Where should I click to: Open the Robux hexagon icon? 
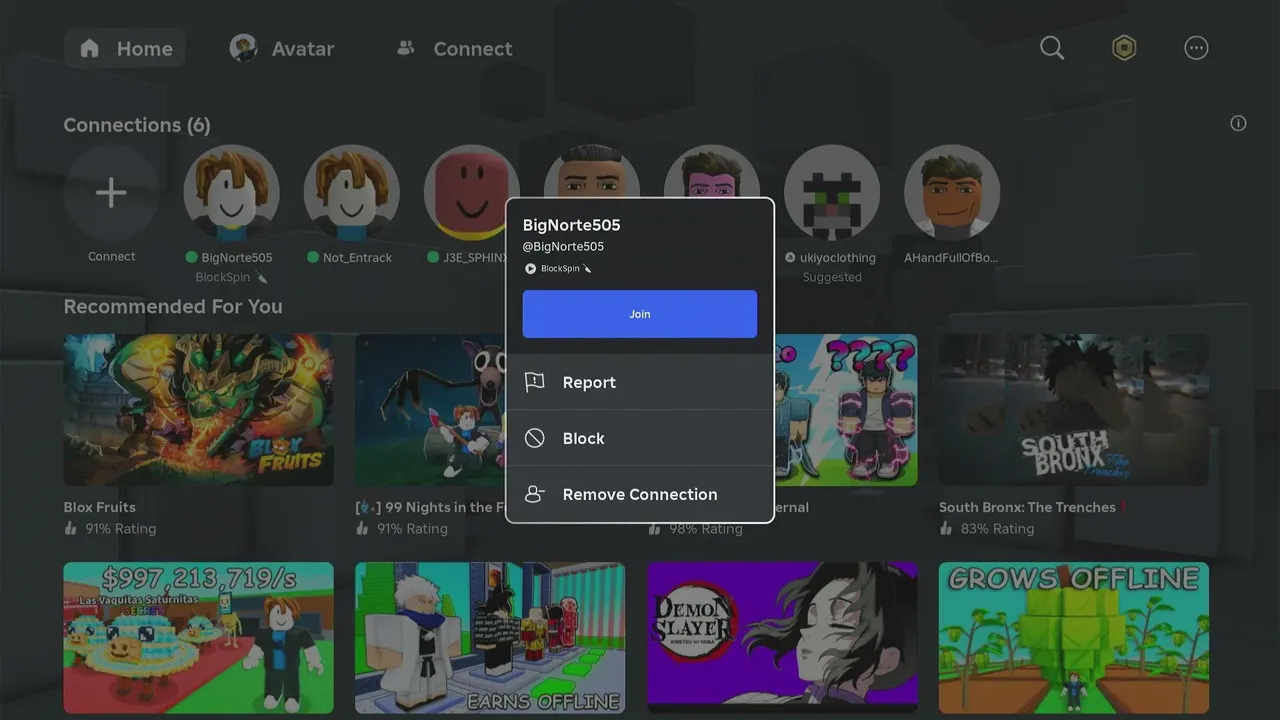(1124, 48)
